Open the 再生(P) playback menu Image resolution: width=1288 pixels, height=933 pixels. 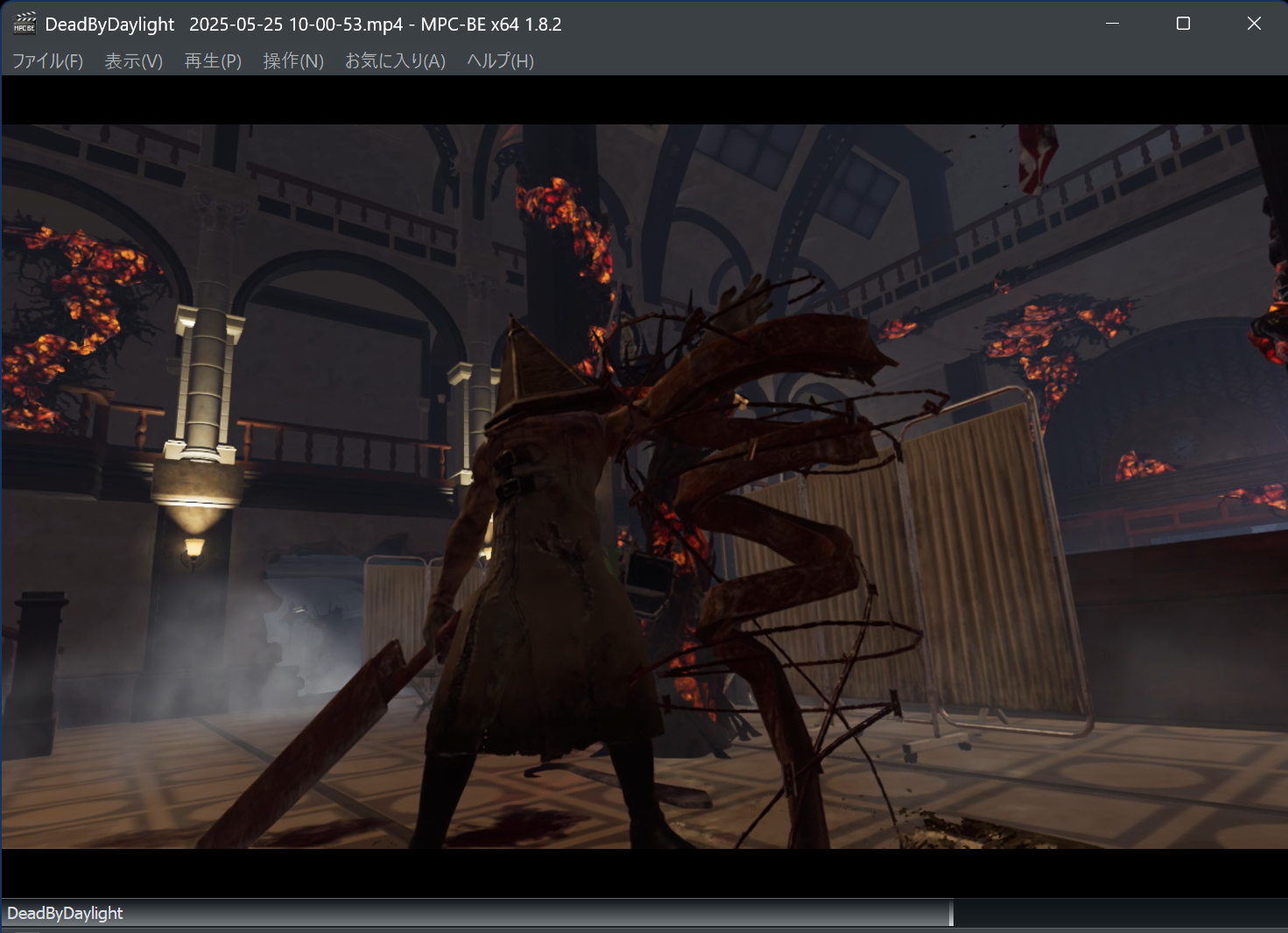(x=212, y=61)
